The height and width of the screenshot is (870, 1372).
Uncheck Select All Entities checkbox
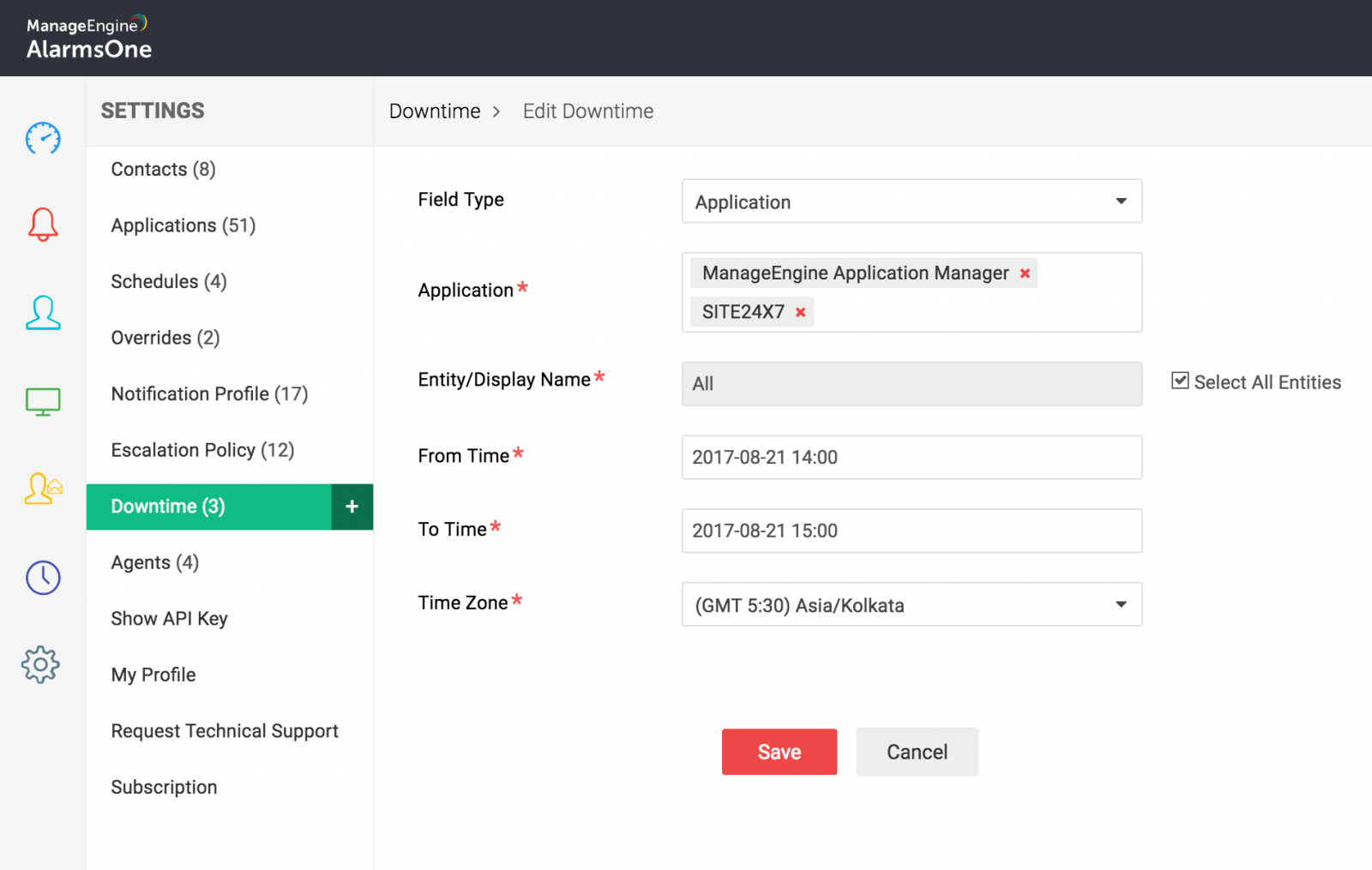point(1180,381)
